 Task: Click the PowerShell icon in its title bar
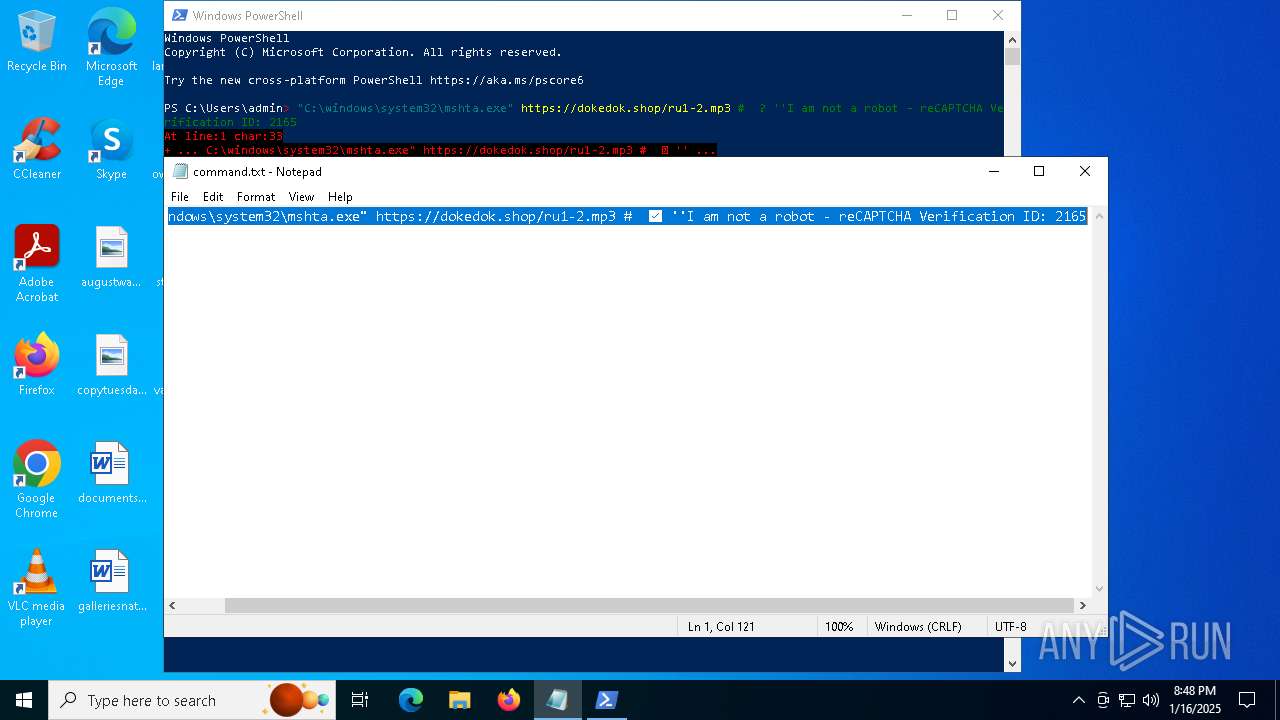180,15
